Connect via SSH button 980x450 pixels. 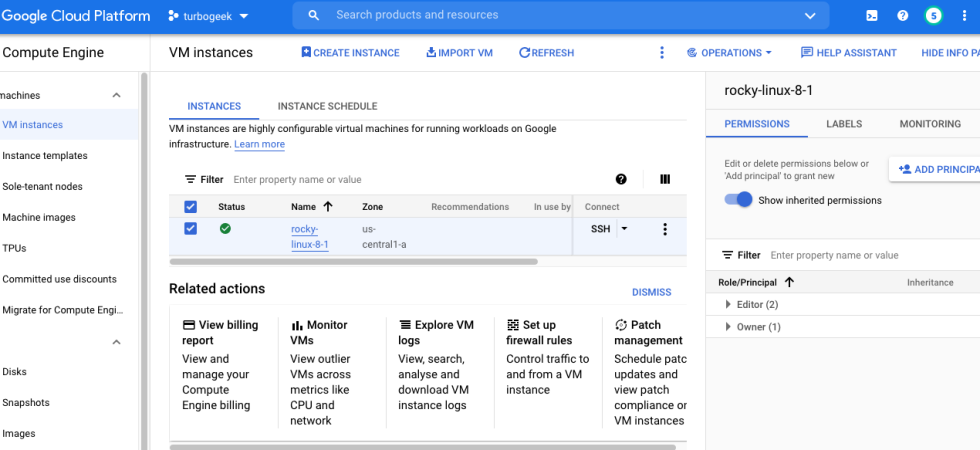[x=600, y=229]
